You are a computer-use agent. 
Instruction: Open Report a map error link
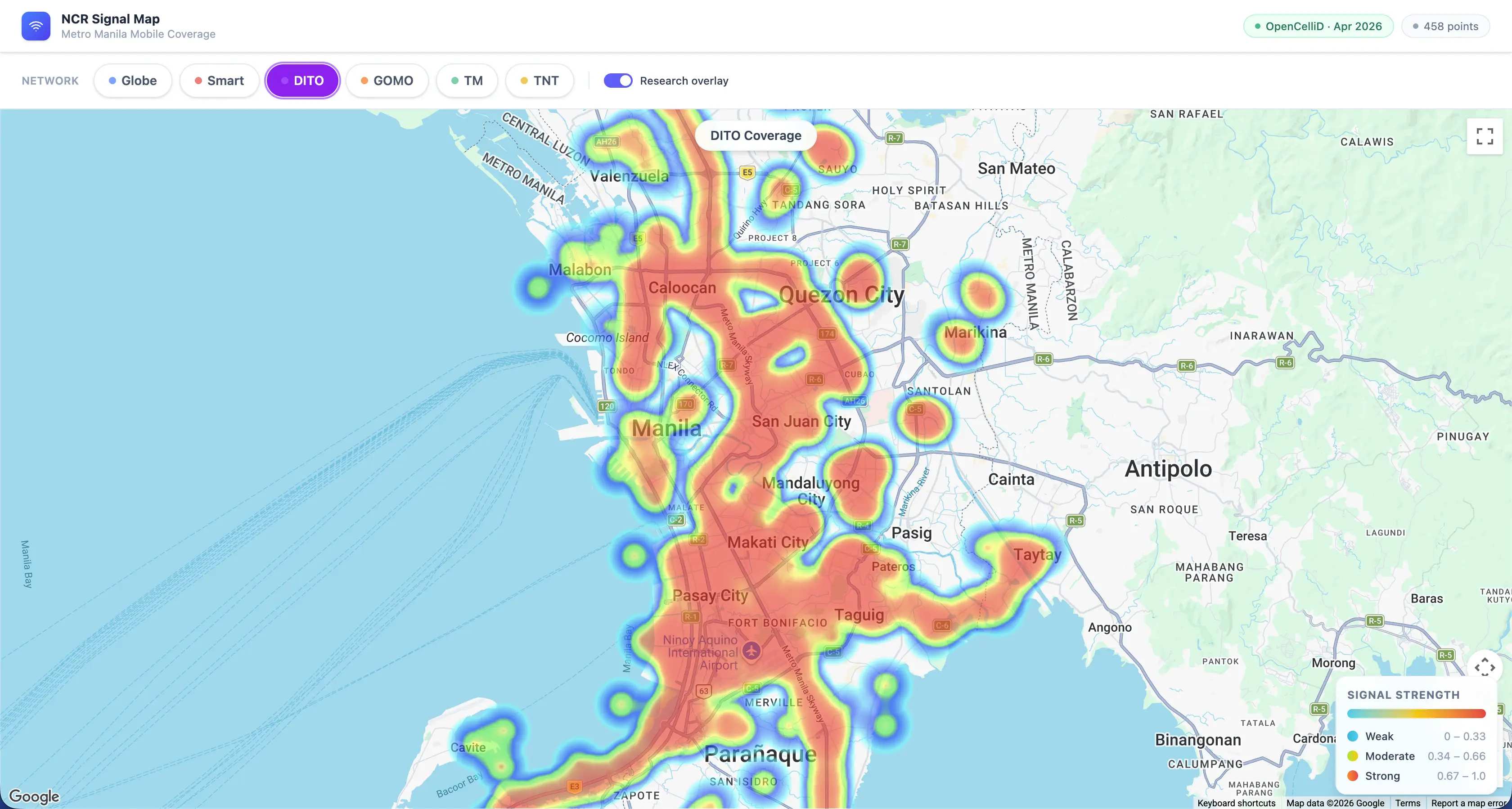pyautogui.click(x=1469, y=803)
